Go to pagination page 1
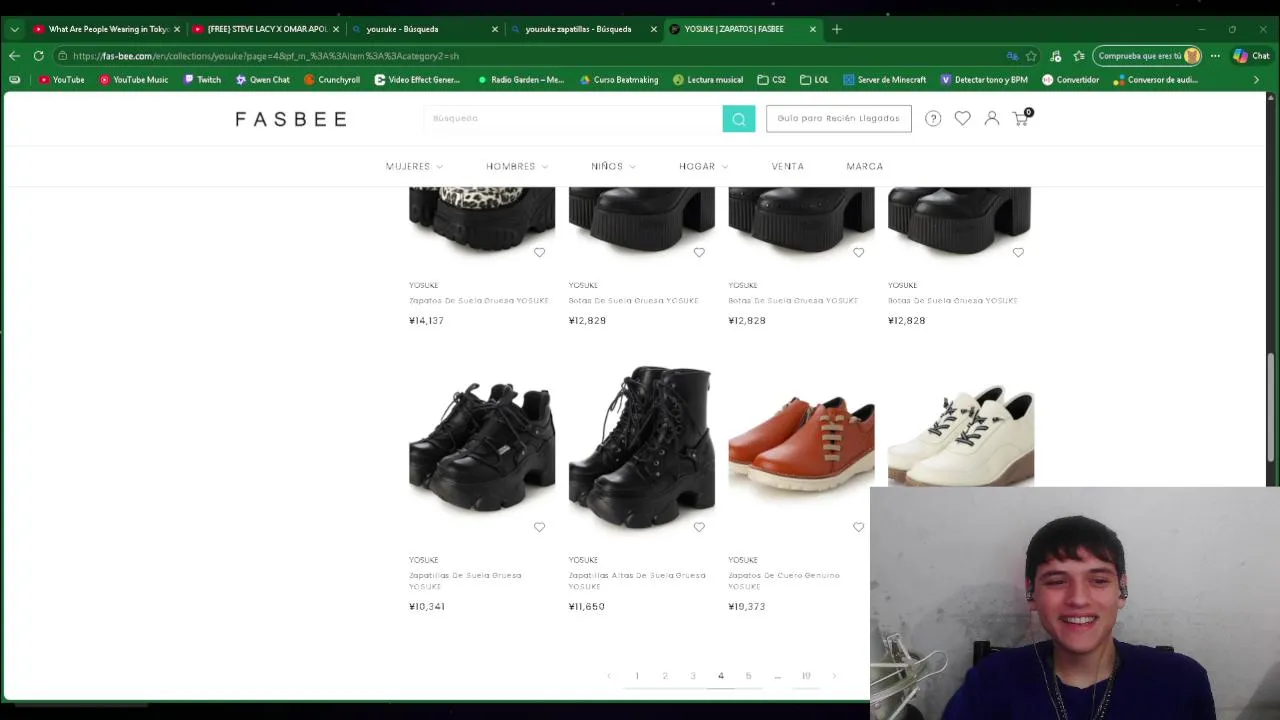Image resolution: width=1280 pixels, height=720 pixels. click(x=636, y=676)
